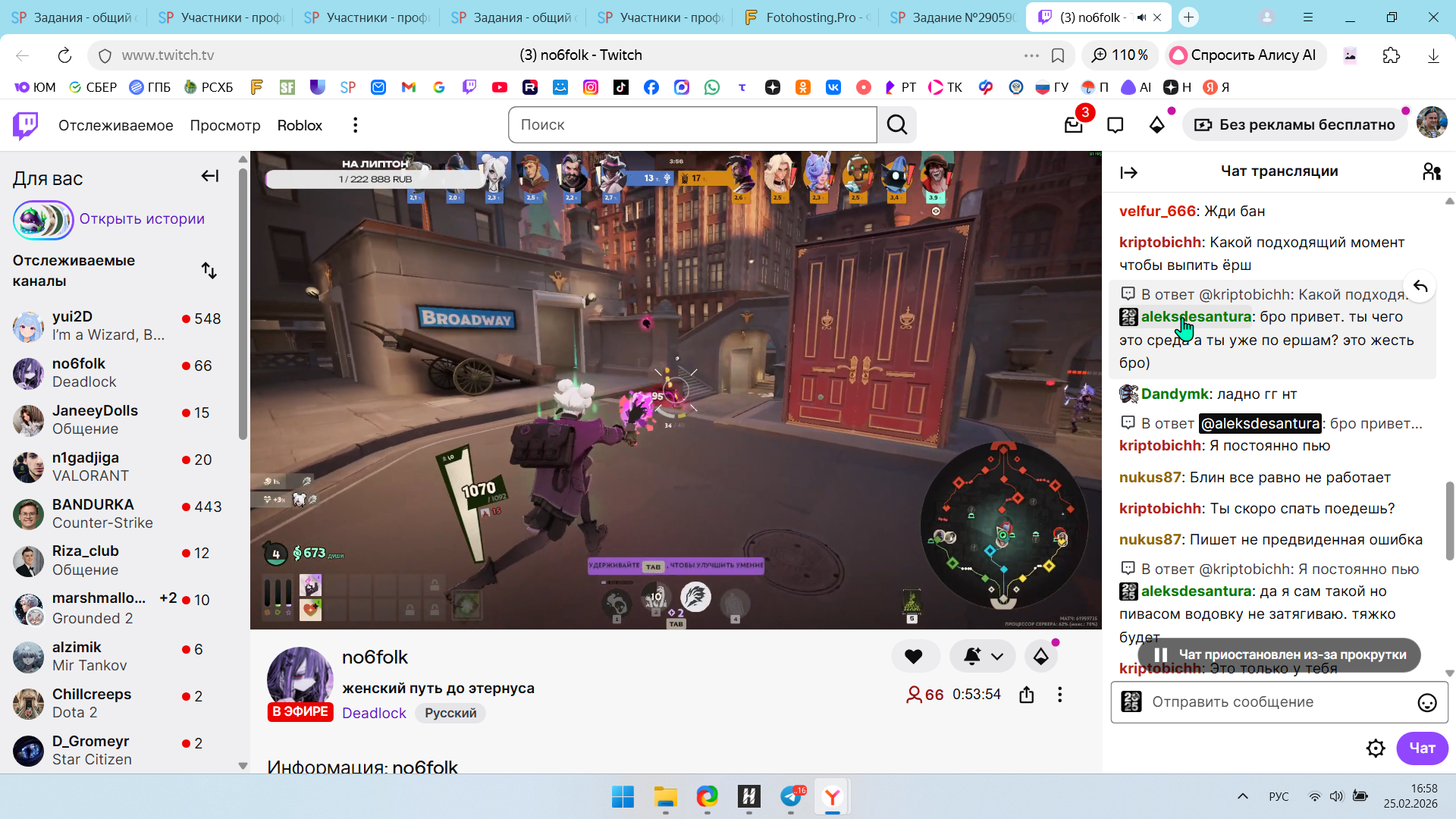Image resolution: width=1456 pixels, height=819 pixels.
Task: Collapse the For You sidebar
Action: click(x=209, y=177)
